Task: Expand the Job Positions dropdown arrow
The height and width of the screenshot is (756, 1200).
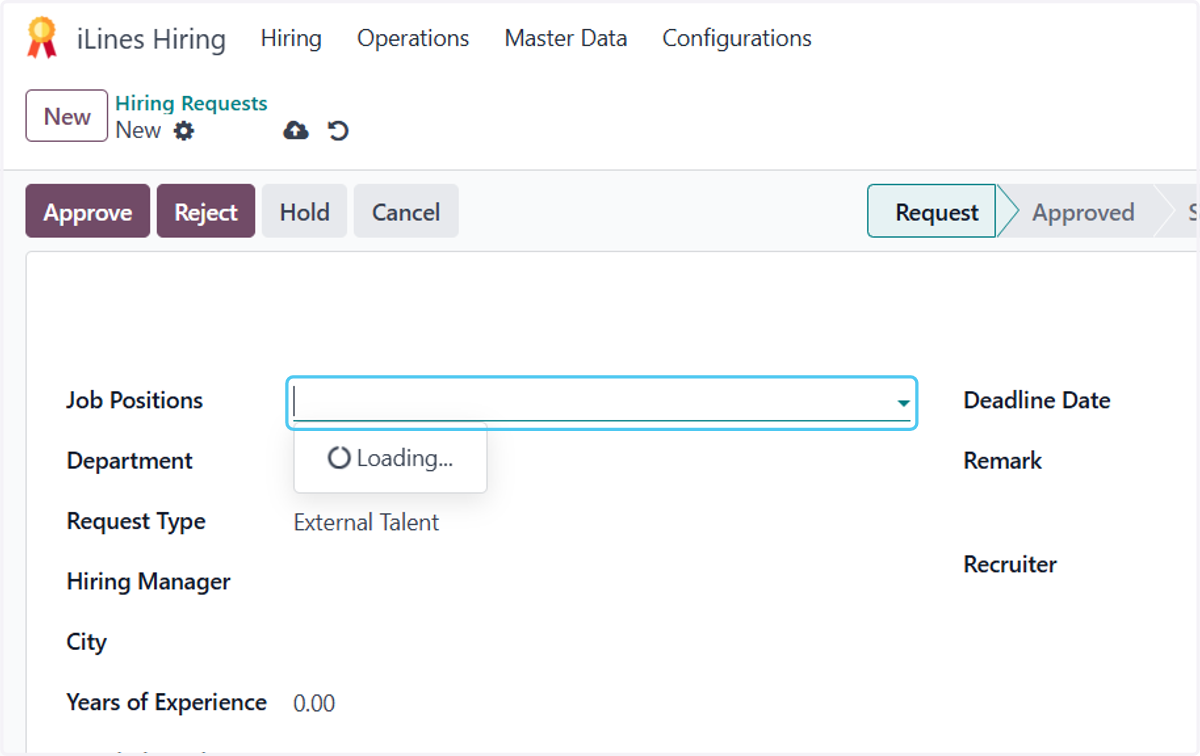Action: click(903, 403)
